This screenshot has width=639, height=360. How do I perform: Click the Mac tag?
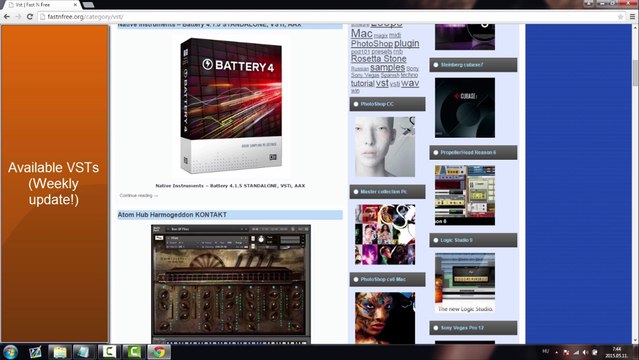(361, 33)
